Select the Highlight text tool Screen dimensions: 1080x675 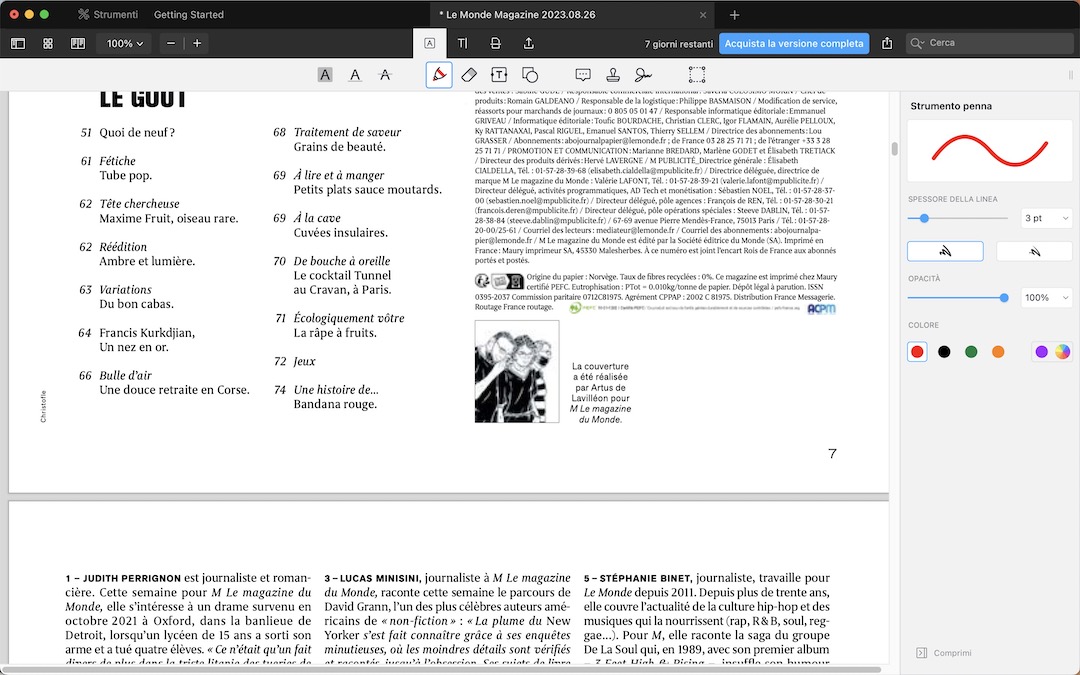point(325,75)
